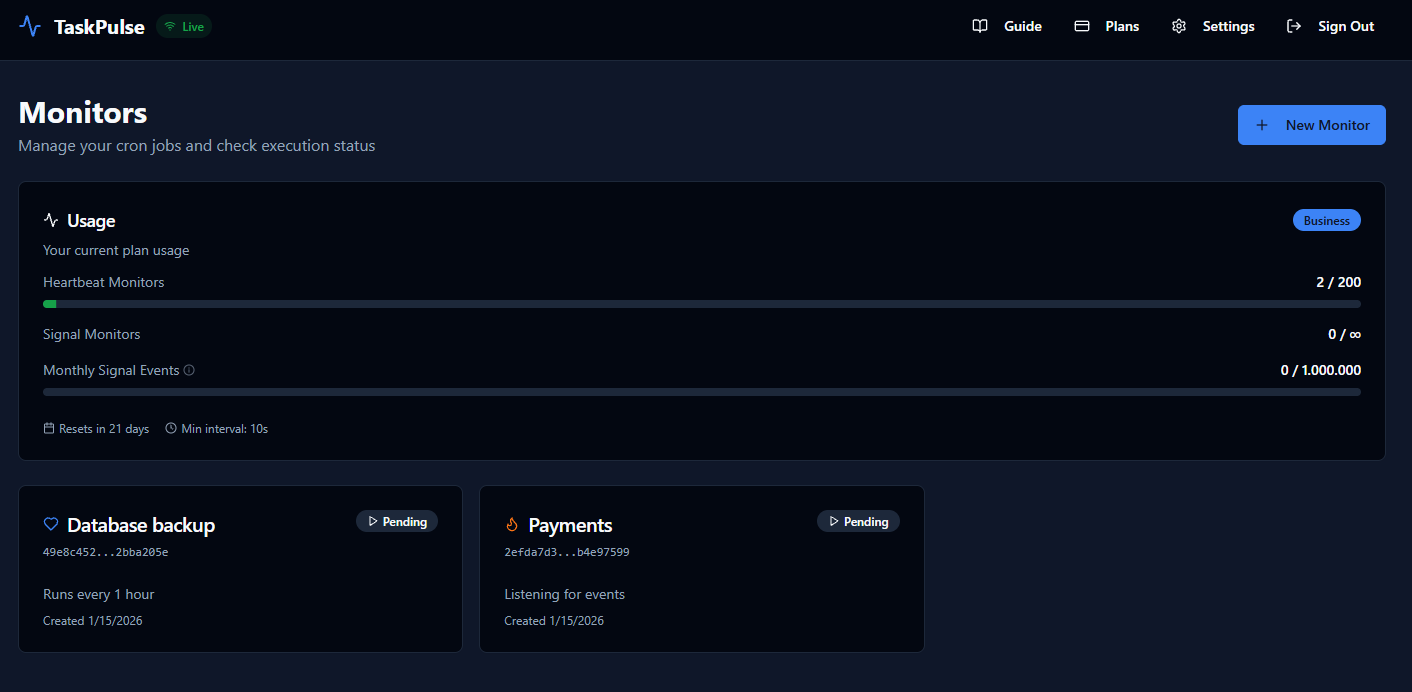Click the play icon inside Database backup Pending badge
The image size is (1412, 692).
(372, 521)
